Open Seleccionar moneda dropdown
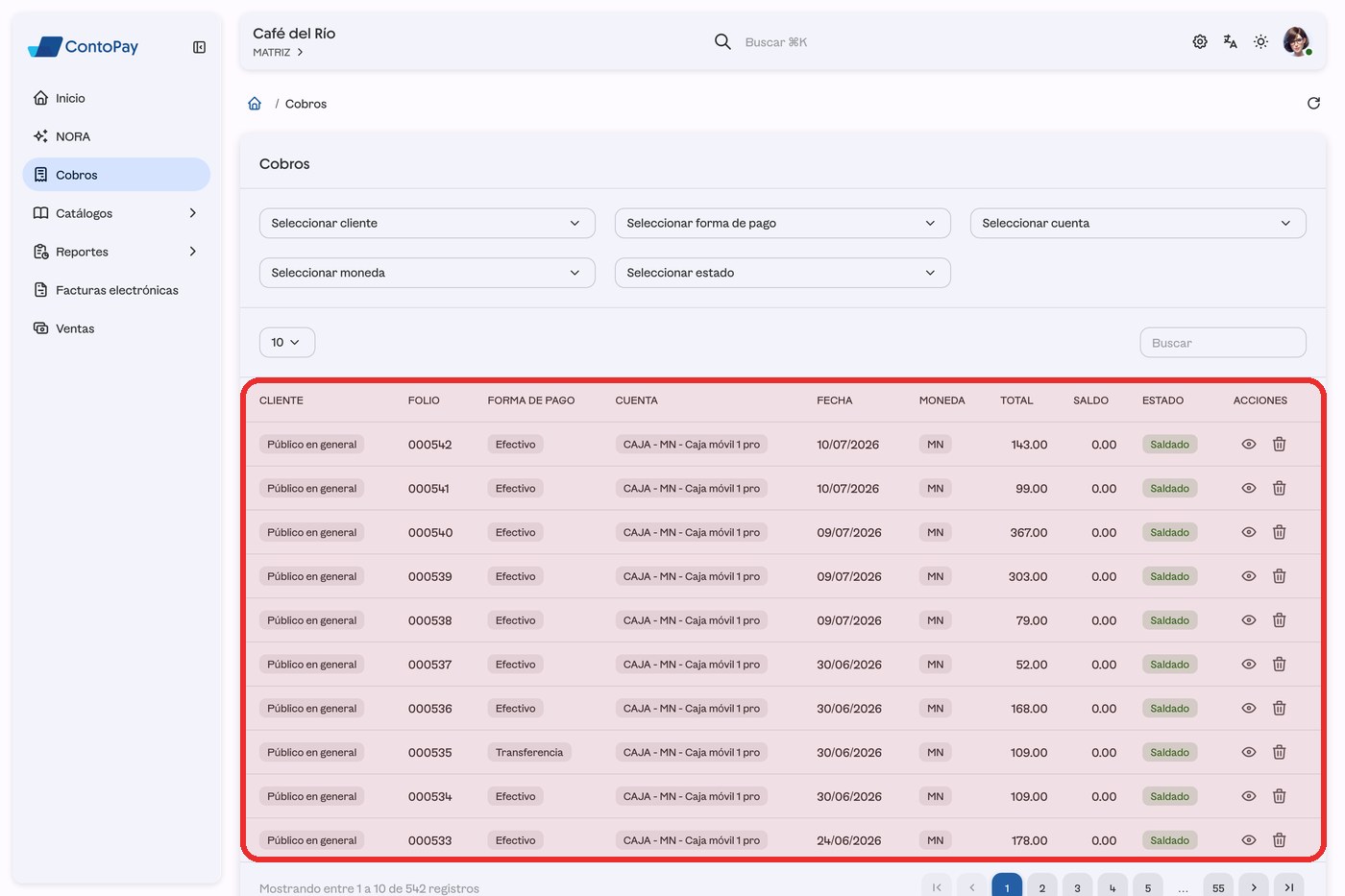 [x=428, y=273]
